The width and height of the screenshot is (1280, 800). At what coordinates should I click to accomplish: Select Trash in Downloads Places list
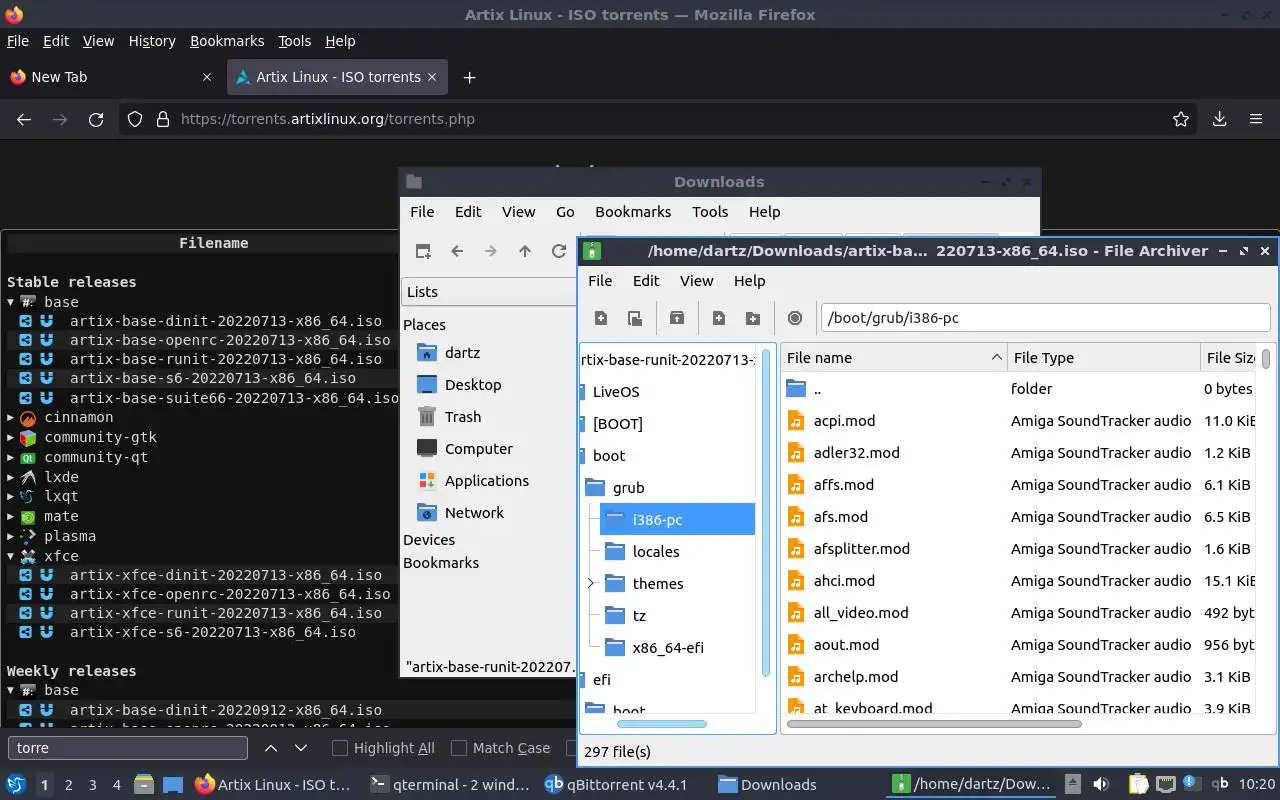(x=463, y=417)
